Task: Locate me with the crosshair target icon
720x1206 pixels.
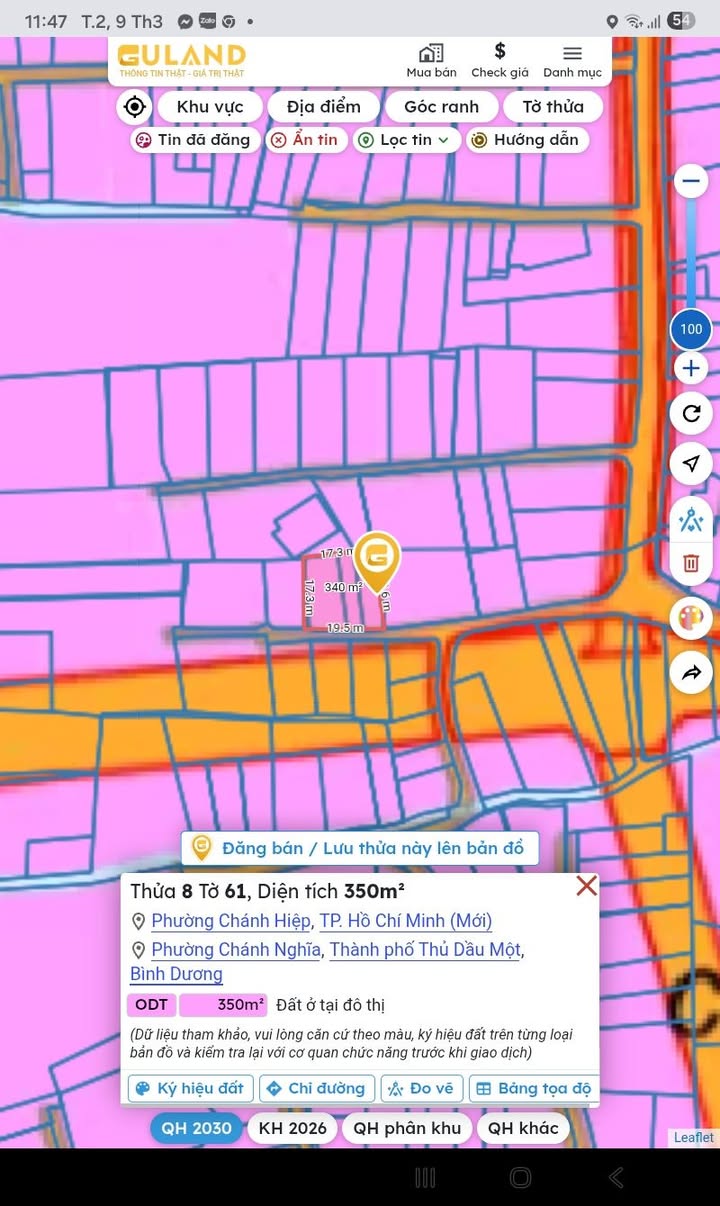Action: pyautogui.click(x=135, y=107)
